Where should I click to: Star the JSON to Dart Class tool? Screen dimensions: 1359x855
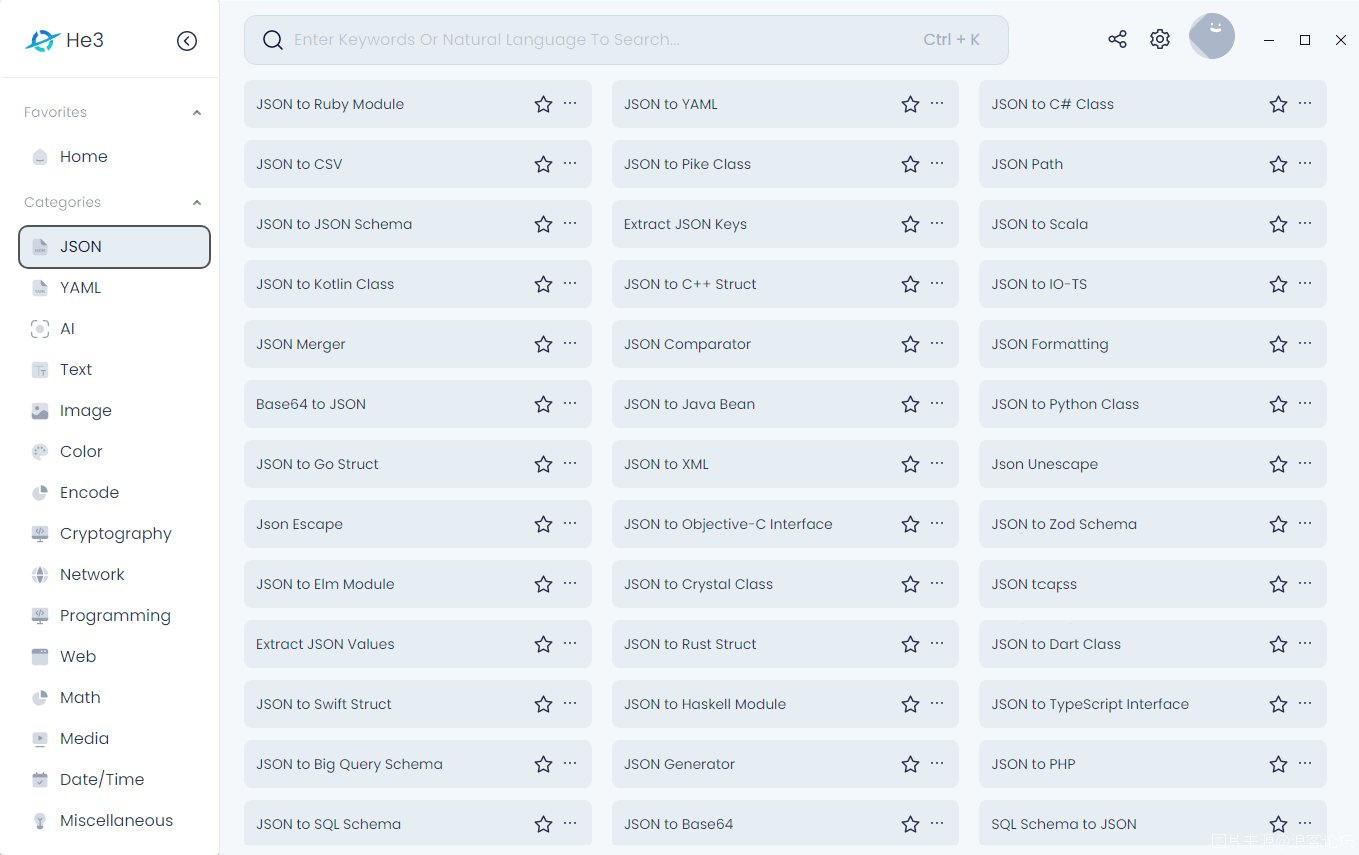tap(1278, 644)
